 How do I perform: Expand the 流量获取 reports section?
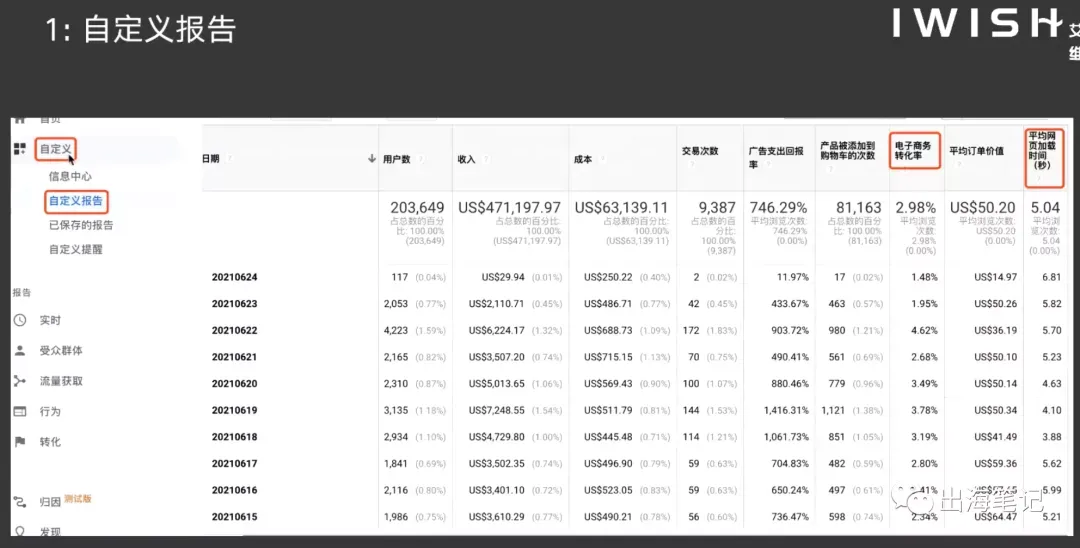coord(61,381)
